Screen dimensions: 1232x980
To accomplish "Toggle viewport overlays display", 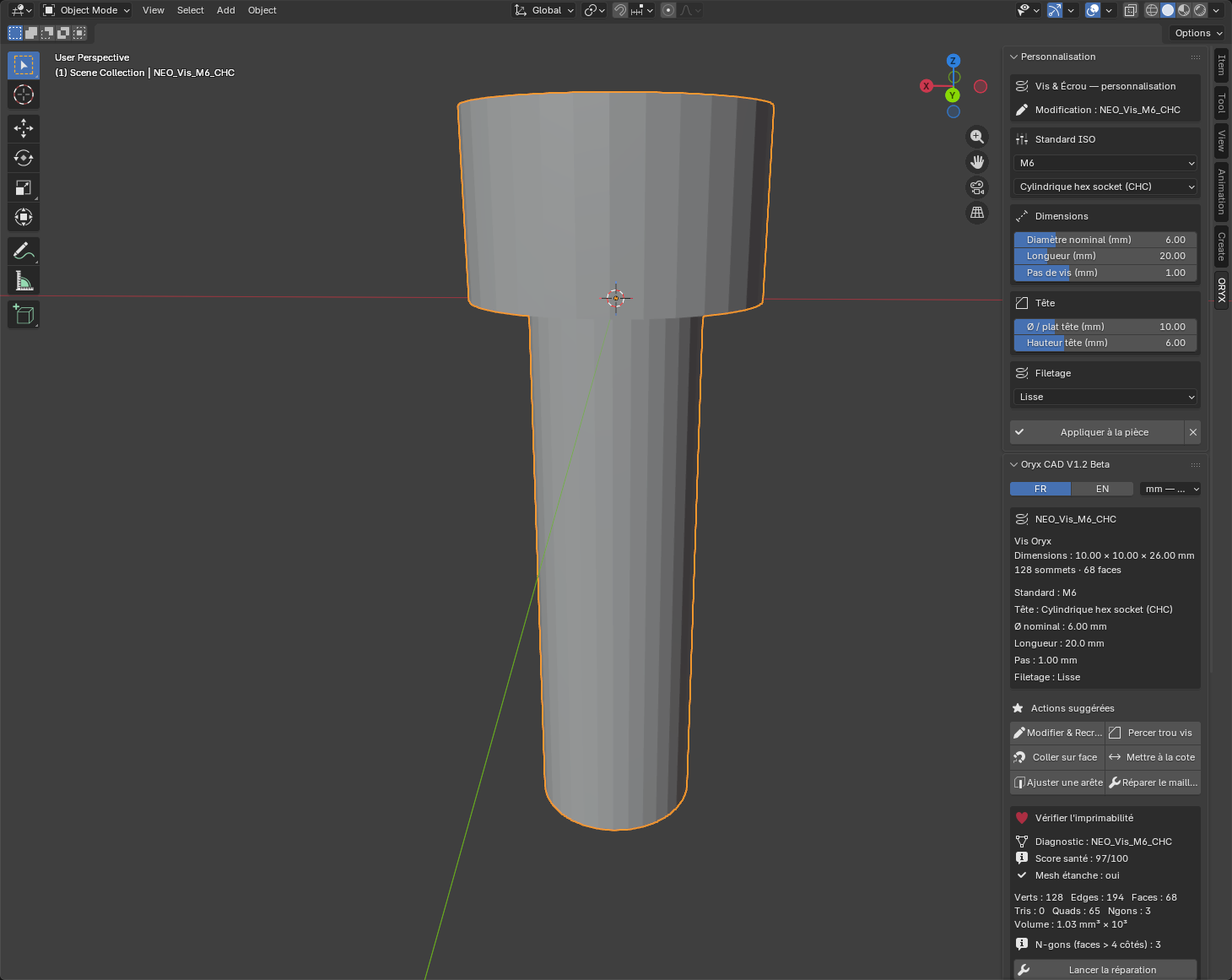I will (1093, 10).
